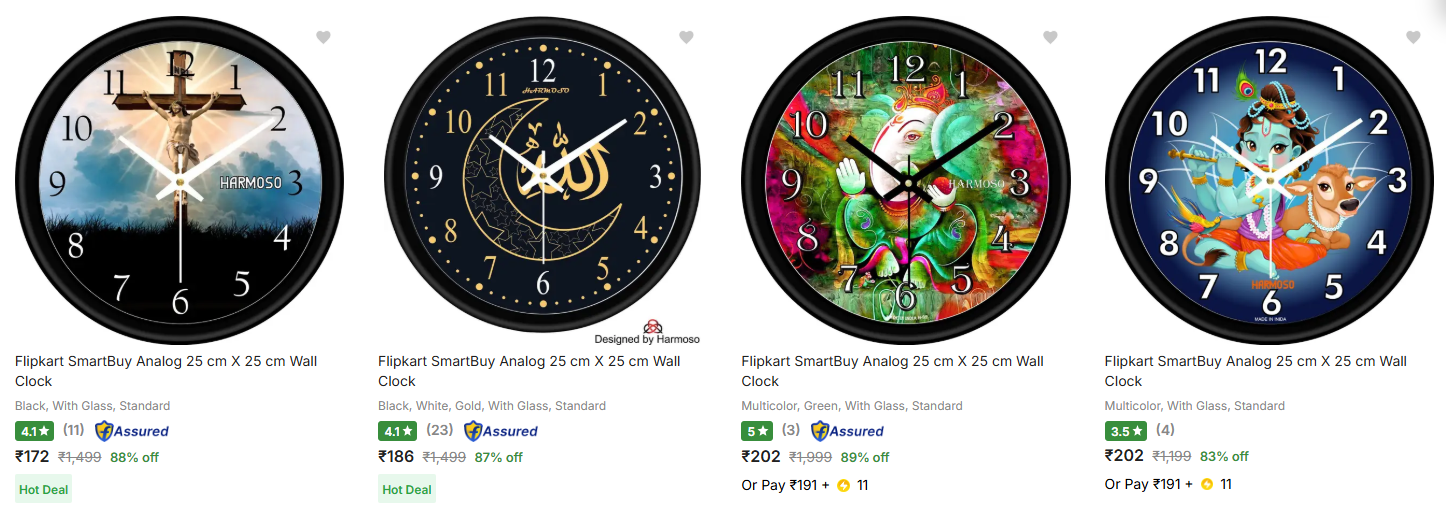Open the crucifix wall clock image
The width and height of the screenshot is (1446, 510).
point(179,180)
